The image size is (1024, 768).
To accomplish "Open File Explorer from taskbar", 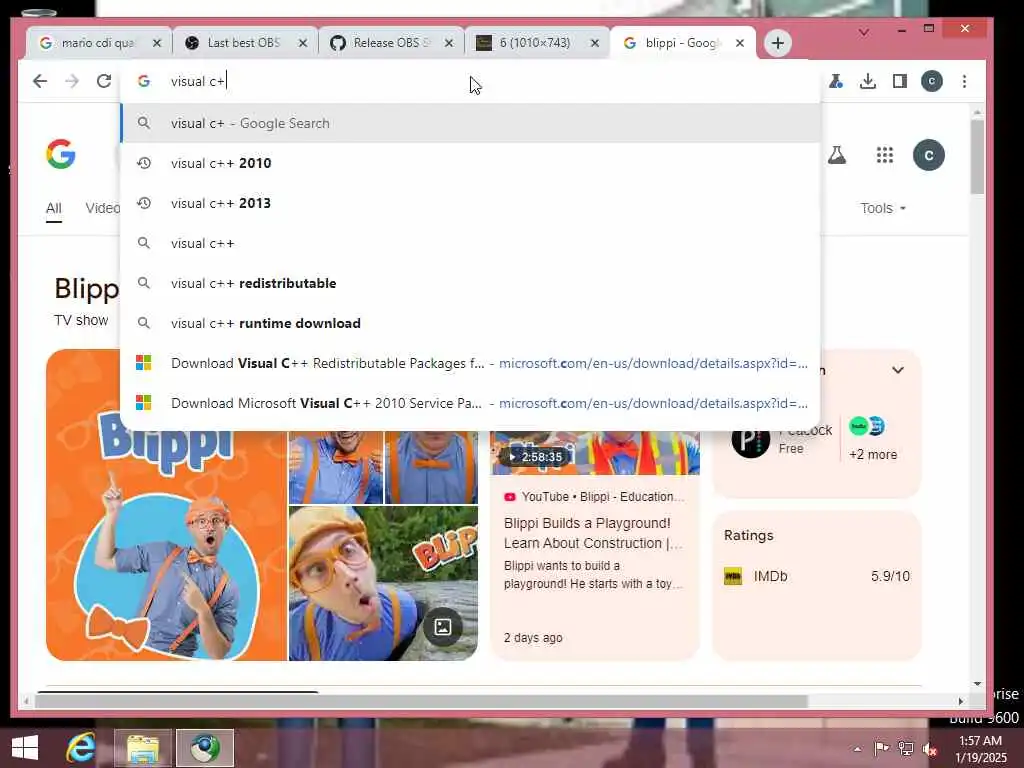I will coord(142,748).
